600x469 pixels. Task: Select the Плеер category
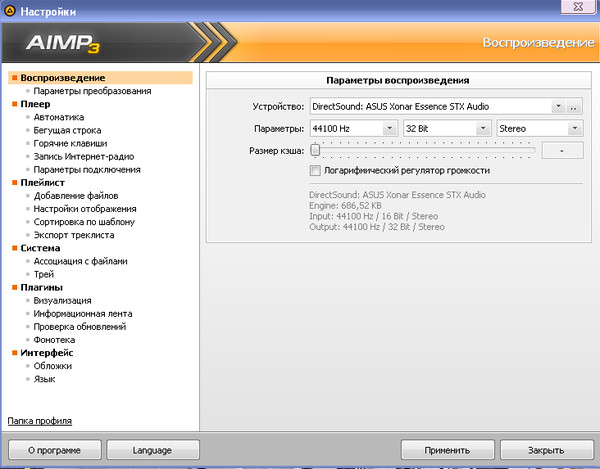pyautogui.click(x=35, y=104)
